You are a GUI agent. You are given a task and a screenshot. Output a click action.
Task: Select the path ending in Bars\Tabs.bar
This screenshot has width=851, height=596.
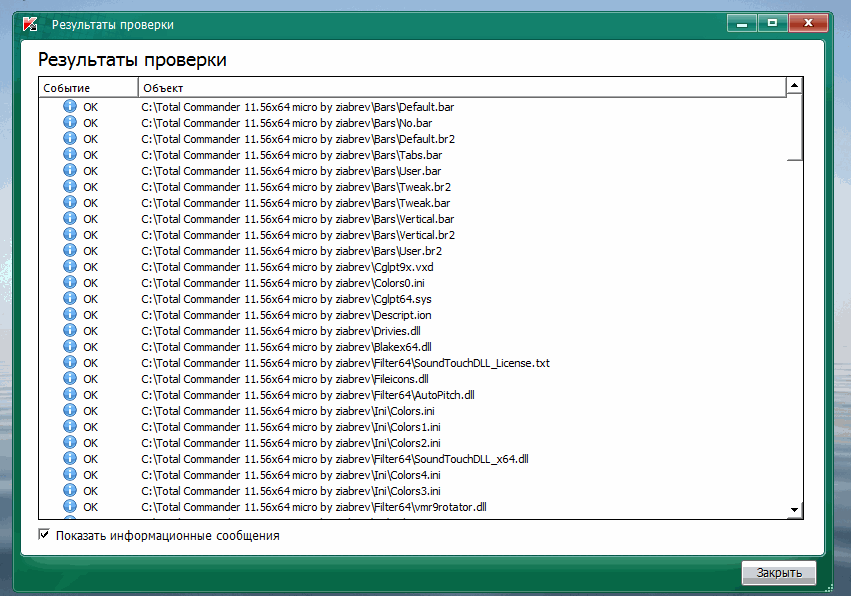[x=291, y=155]
